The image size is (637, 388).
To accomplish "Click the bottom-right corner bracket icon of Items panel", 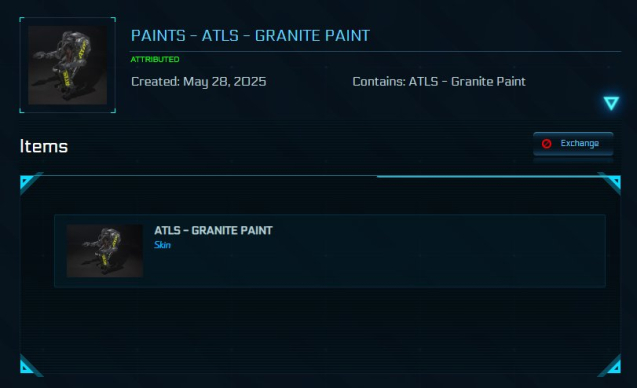I will click(x=610, y=365).
